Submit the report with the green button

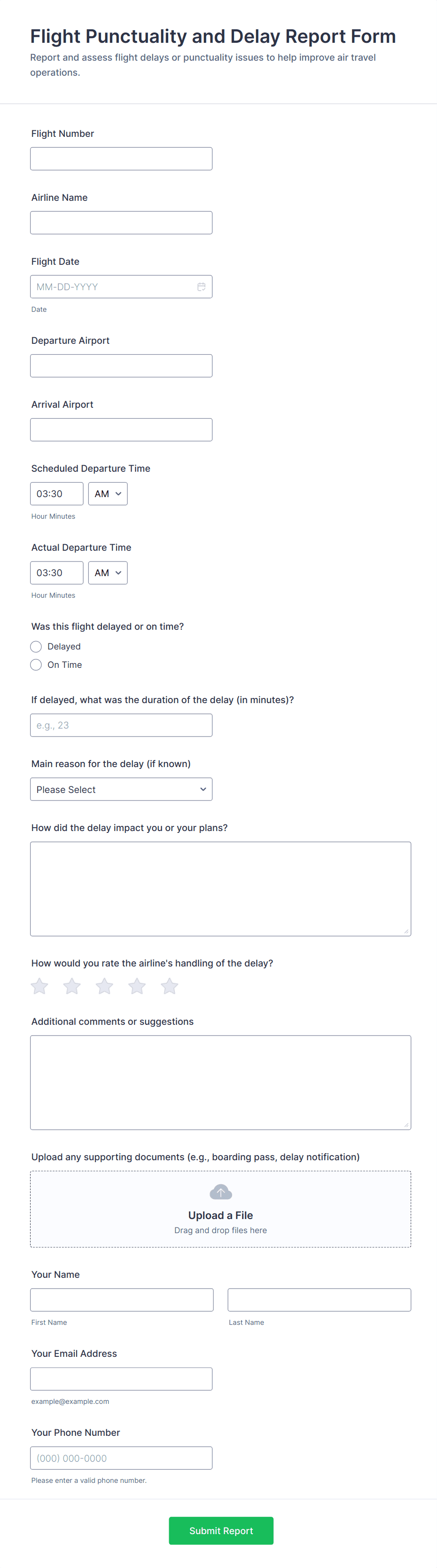(x=221, y=1530)
